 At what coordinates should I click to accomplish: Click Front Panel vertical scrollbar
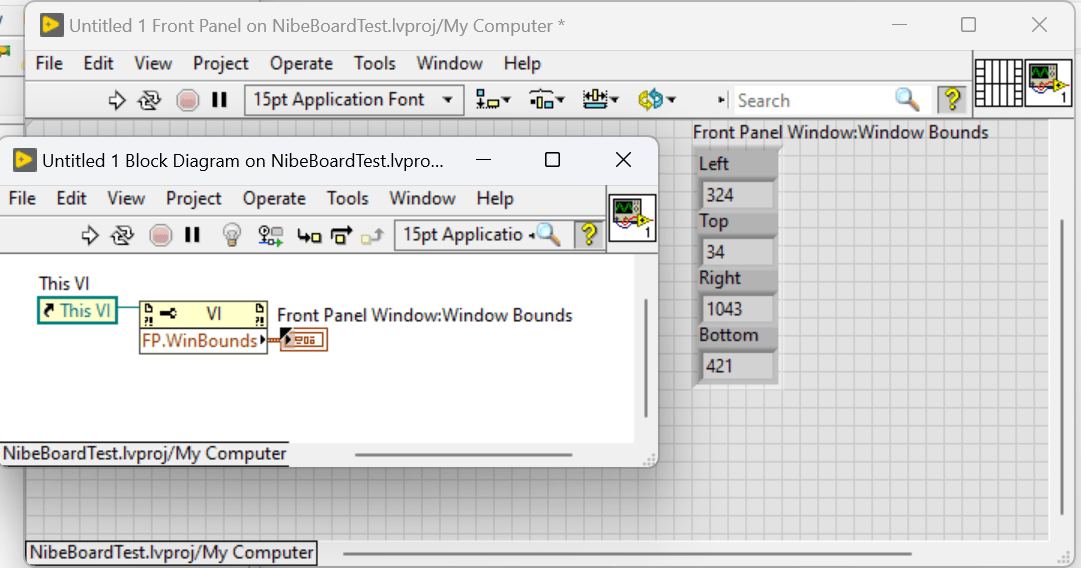pos(1062,367)
